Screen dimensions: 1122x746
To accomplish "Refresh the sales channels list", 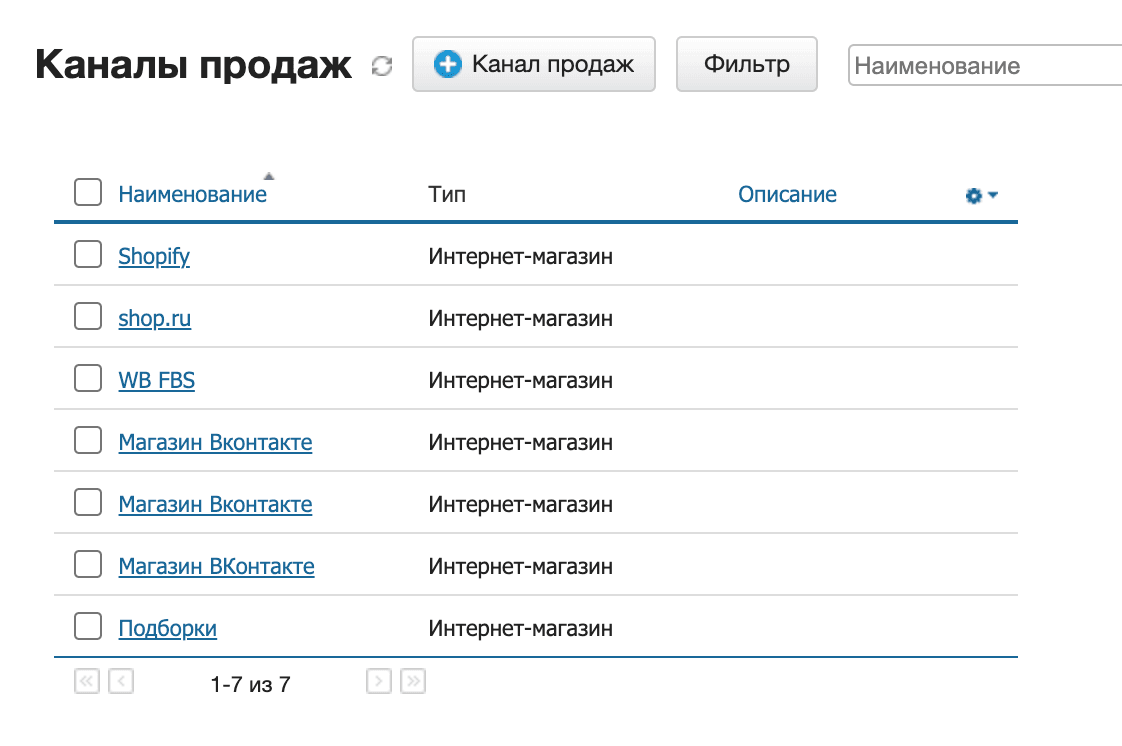I will tap(381, 65).
